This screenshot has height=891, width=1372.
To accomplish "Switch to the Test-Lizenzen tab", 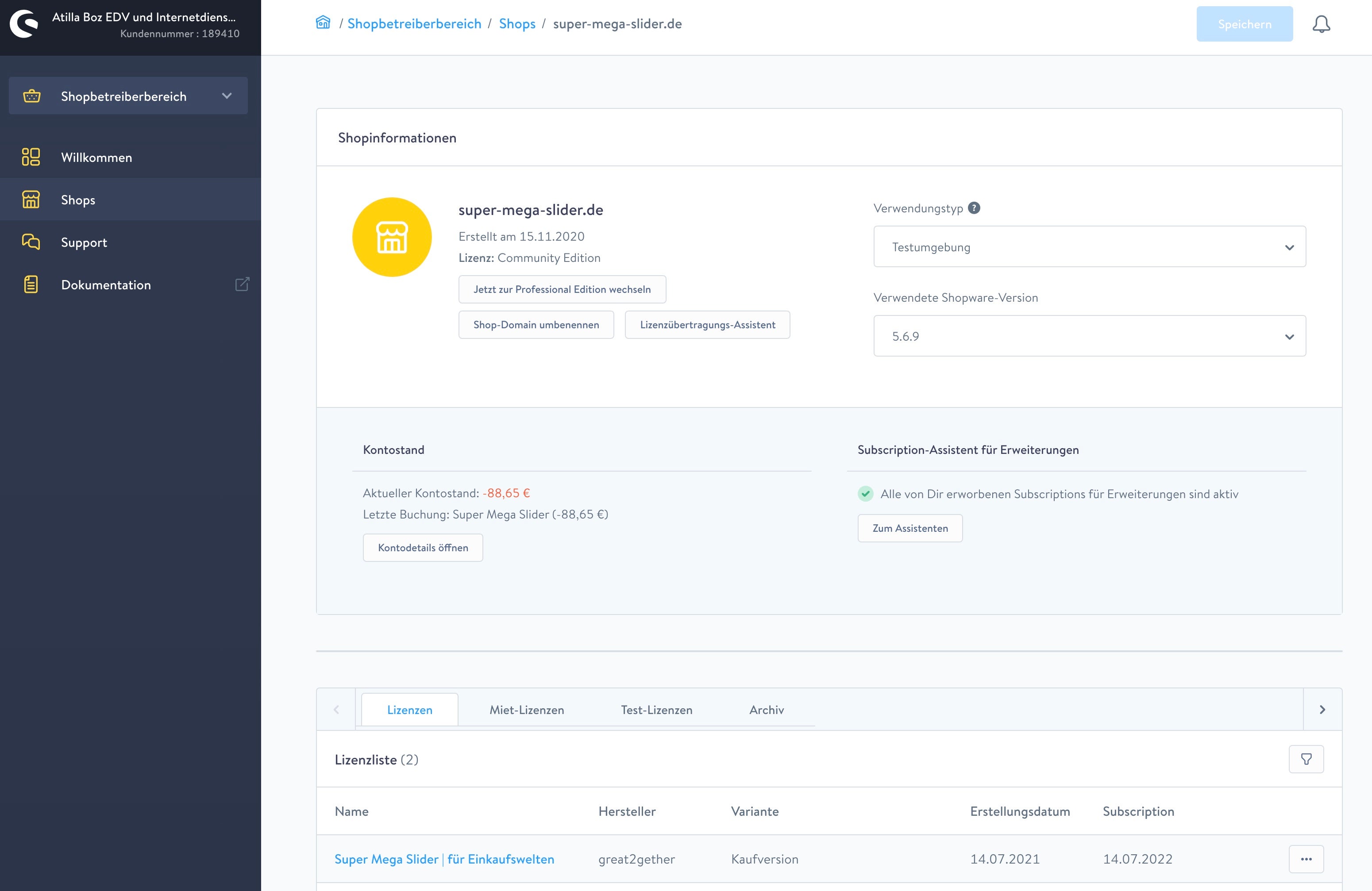I will [x=656, y=710].
